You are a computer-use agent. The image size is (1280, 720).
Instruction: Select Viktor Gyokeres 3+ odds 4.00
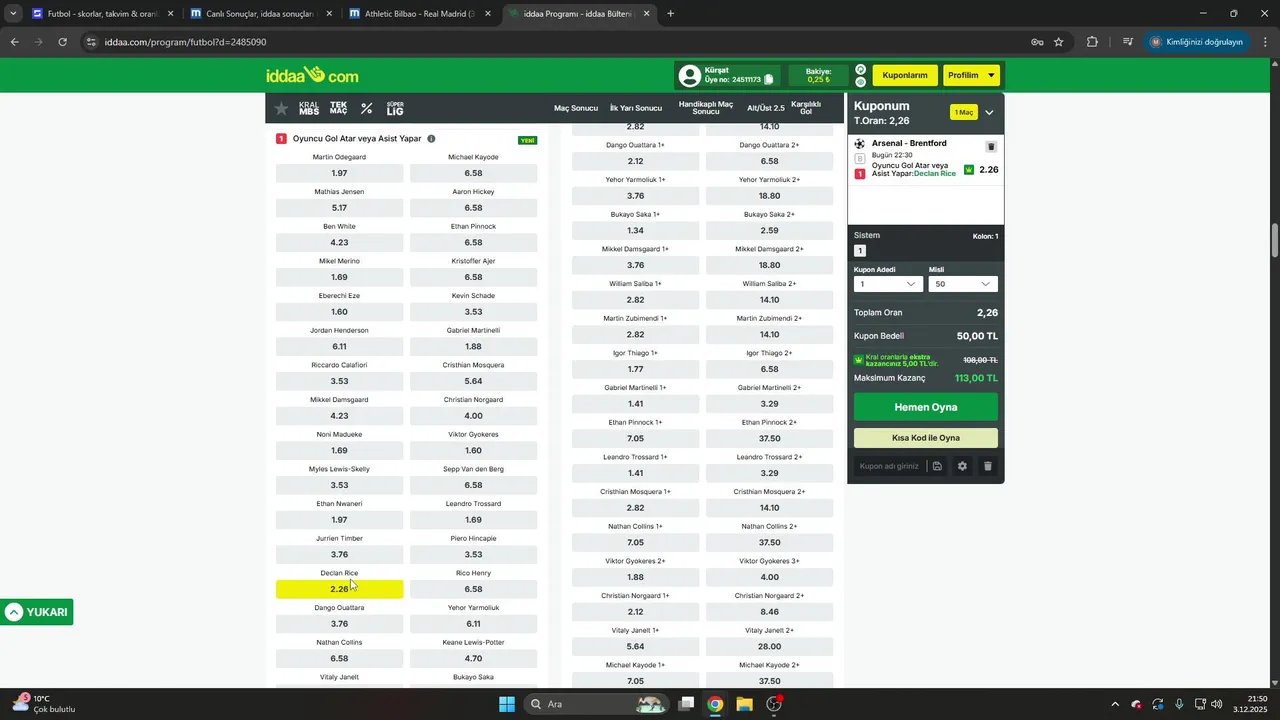pos(769,577)
